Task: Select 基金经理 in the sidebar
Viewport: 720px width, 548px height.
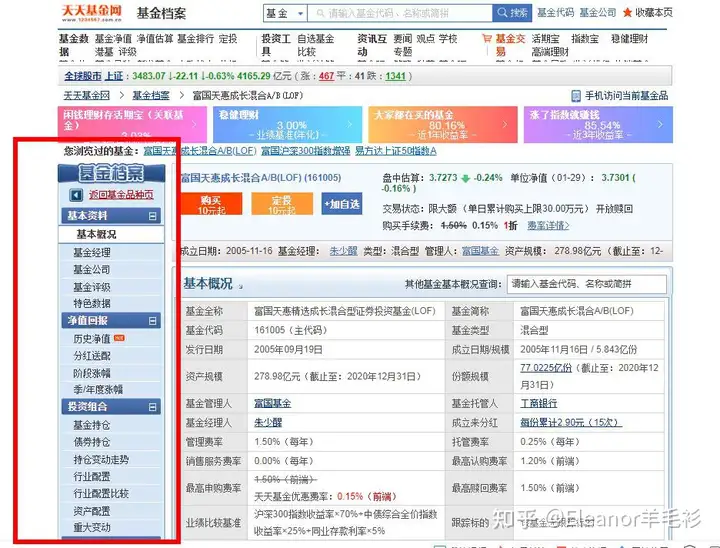Action: point(92,252)
